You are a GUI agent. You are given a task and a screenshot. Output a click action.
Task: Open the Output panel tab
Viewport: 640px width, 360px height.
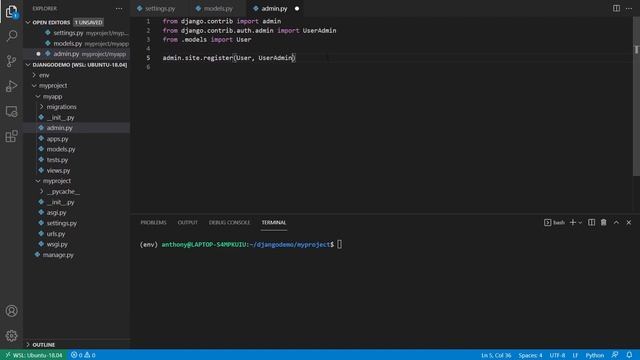188,223
